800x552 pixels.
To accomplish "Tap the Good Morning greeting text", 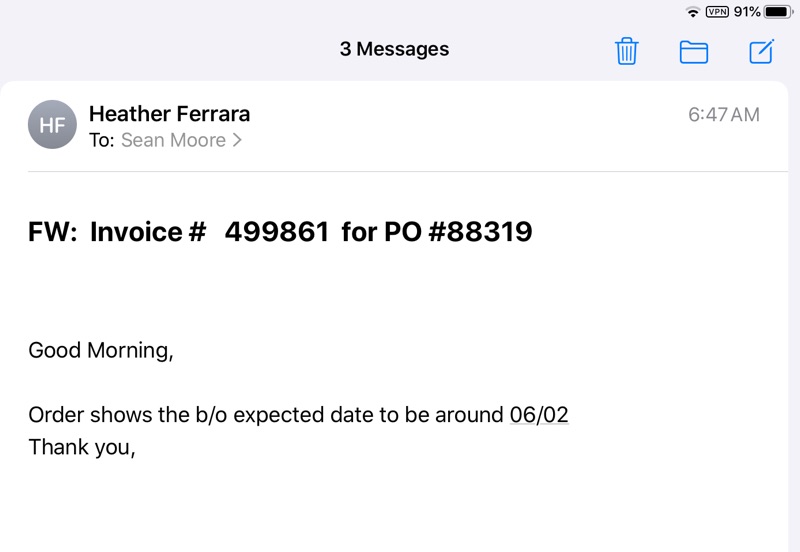I will (x=100, y=350).
